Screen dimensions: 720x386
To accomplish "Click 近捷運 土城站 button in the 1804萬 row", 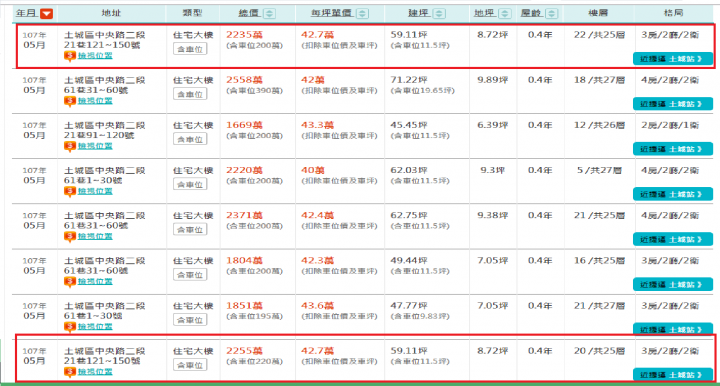I will [673, 285].
